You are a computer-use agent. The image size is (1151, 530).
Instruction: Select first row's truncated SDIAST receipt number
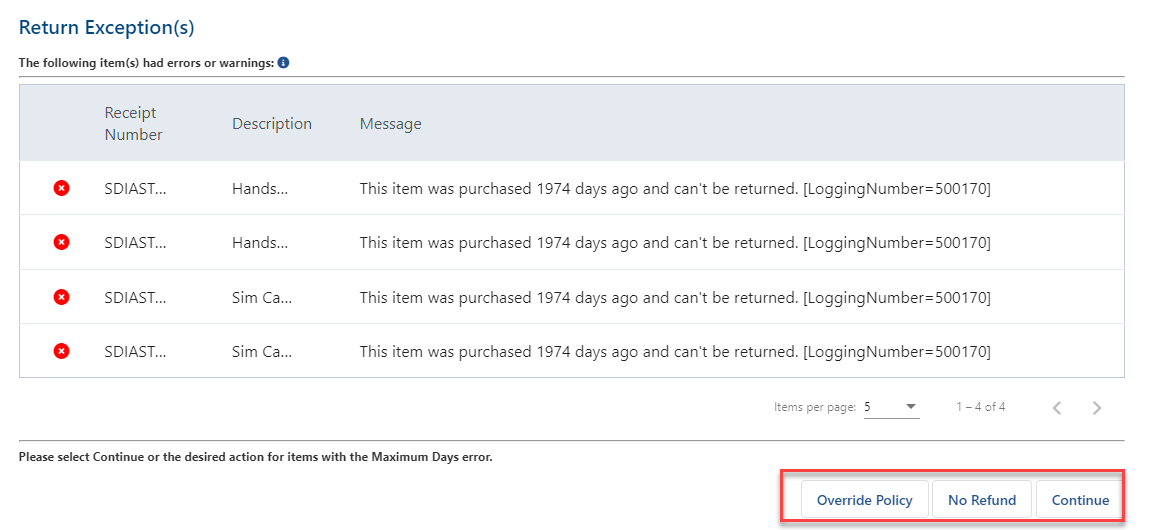[135, 189]
